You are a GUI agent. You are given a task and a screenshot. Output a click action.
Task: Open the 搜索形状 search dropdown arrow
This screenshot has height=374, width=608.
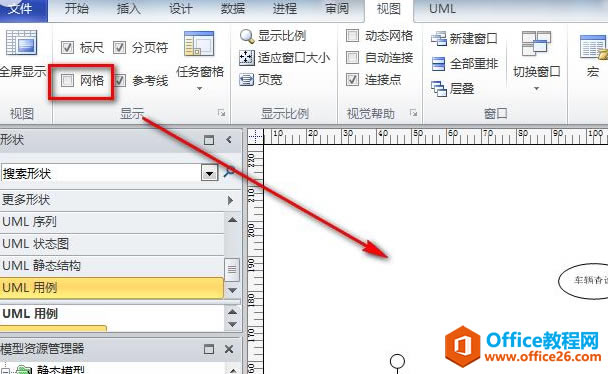(x=209, y=173)
